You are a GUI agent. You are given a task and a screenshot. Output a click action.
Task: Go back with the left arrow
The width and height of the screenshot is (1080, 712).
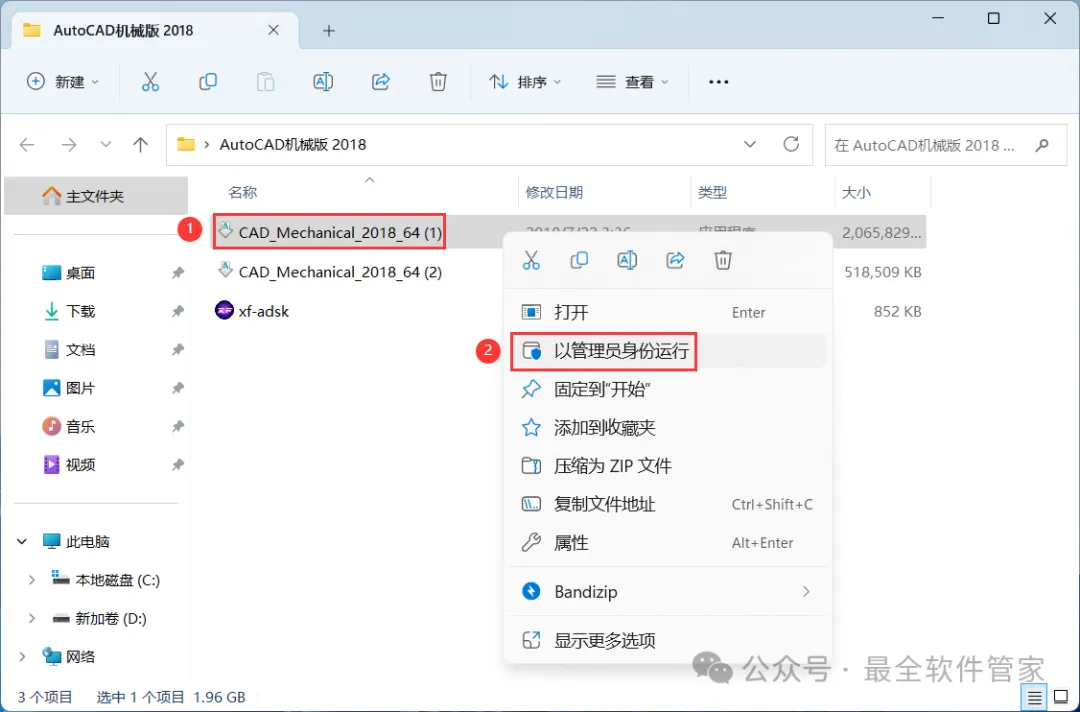(27, 145)
